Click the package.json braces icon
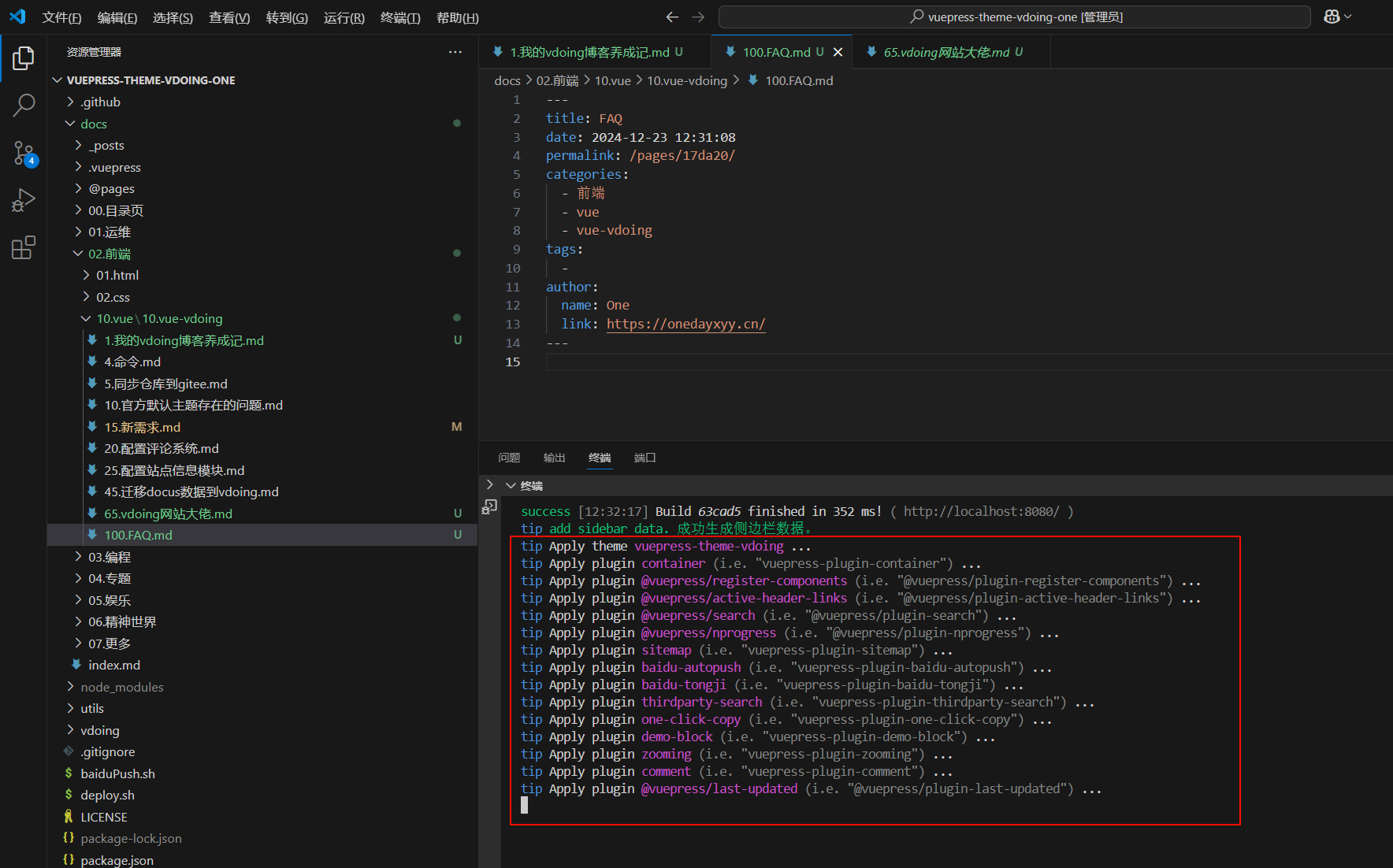1393x868 pixels. [69, 860]
